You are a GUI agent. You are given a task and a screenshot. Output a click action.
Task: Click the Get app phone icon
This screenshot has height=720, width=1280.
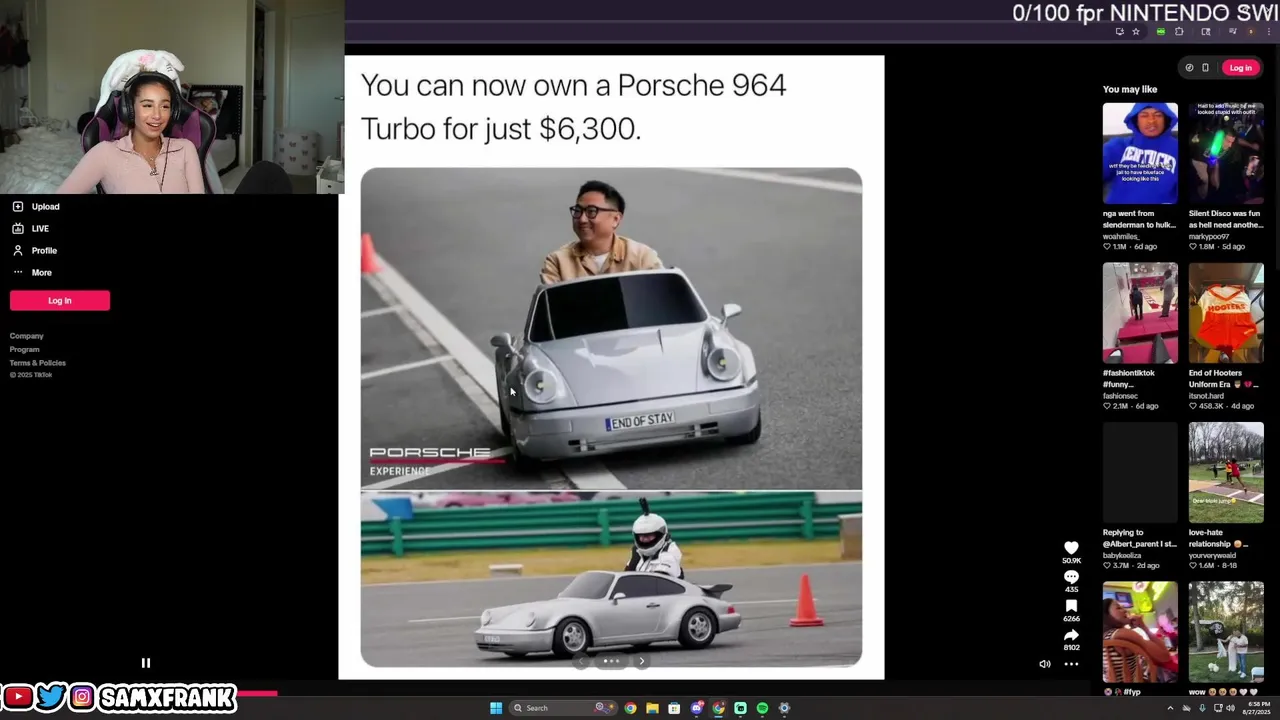[x=1205, y=67]
